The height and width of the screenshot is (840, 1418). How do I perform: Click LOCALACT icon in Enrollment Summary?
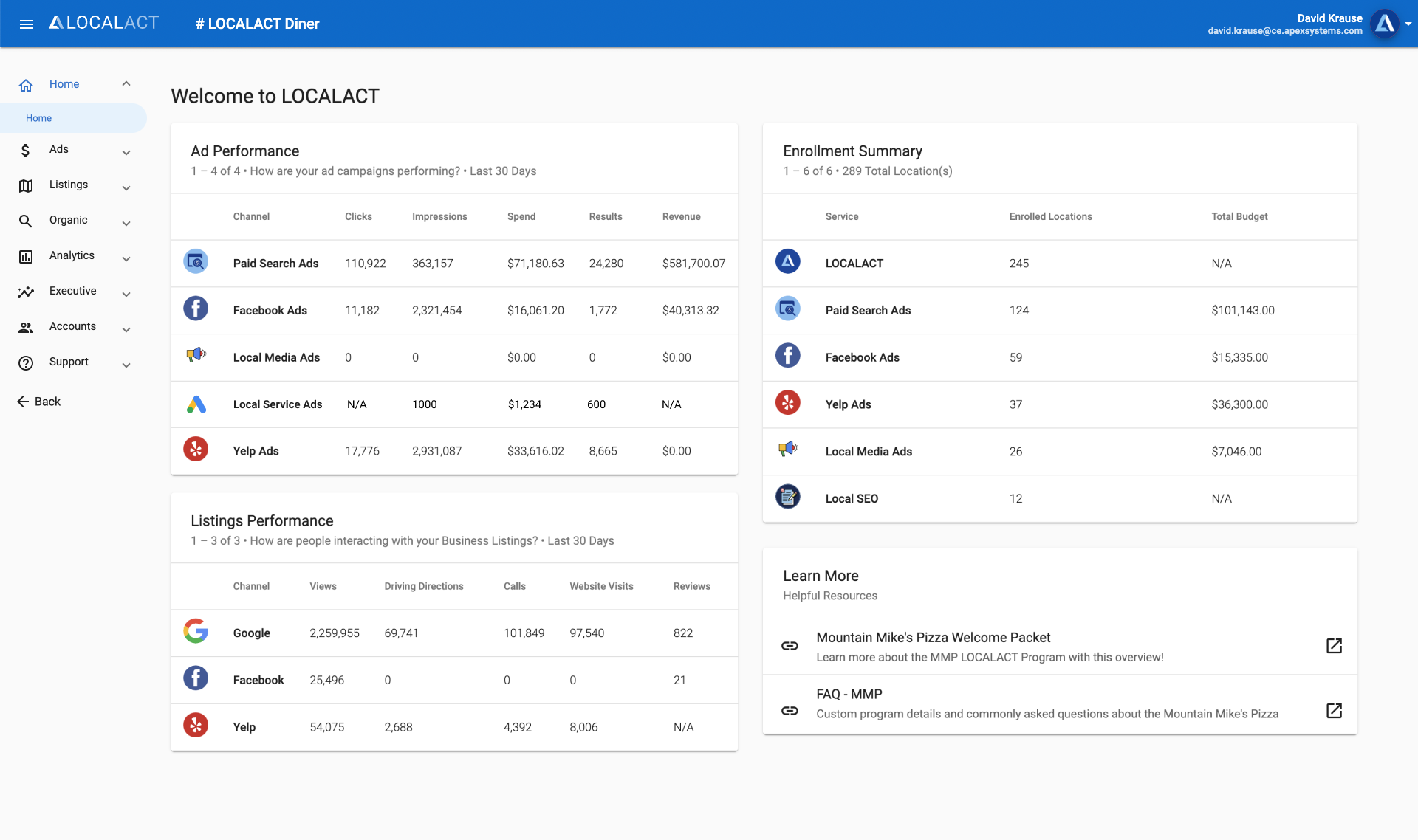click(788, 261)
